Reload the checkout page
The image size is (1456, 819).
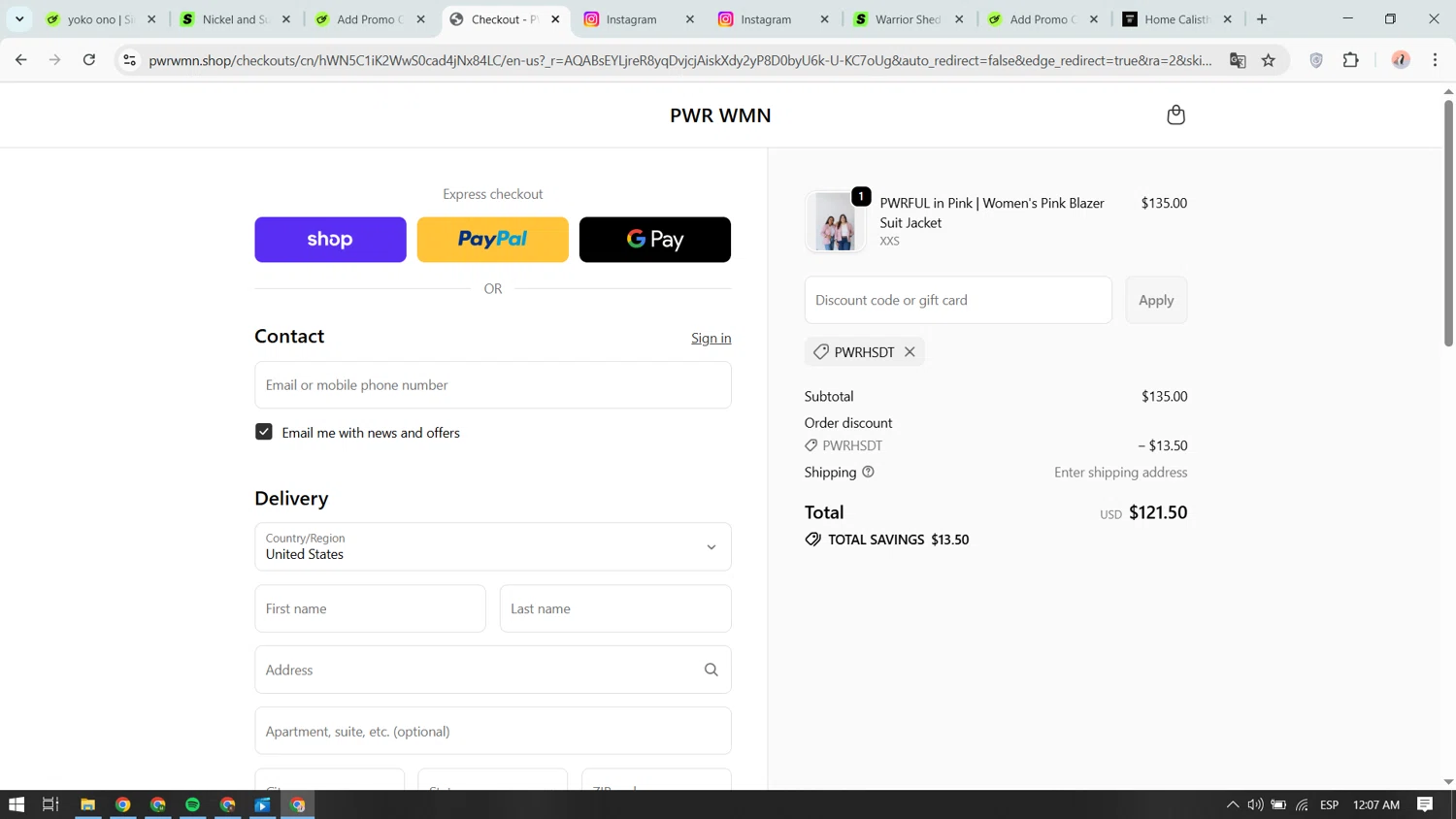[89, 60]
